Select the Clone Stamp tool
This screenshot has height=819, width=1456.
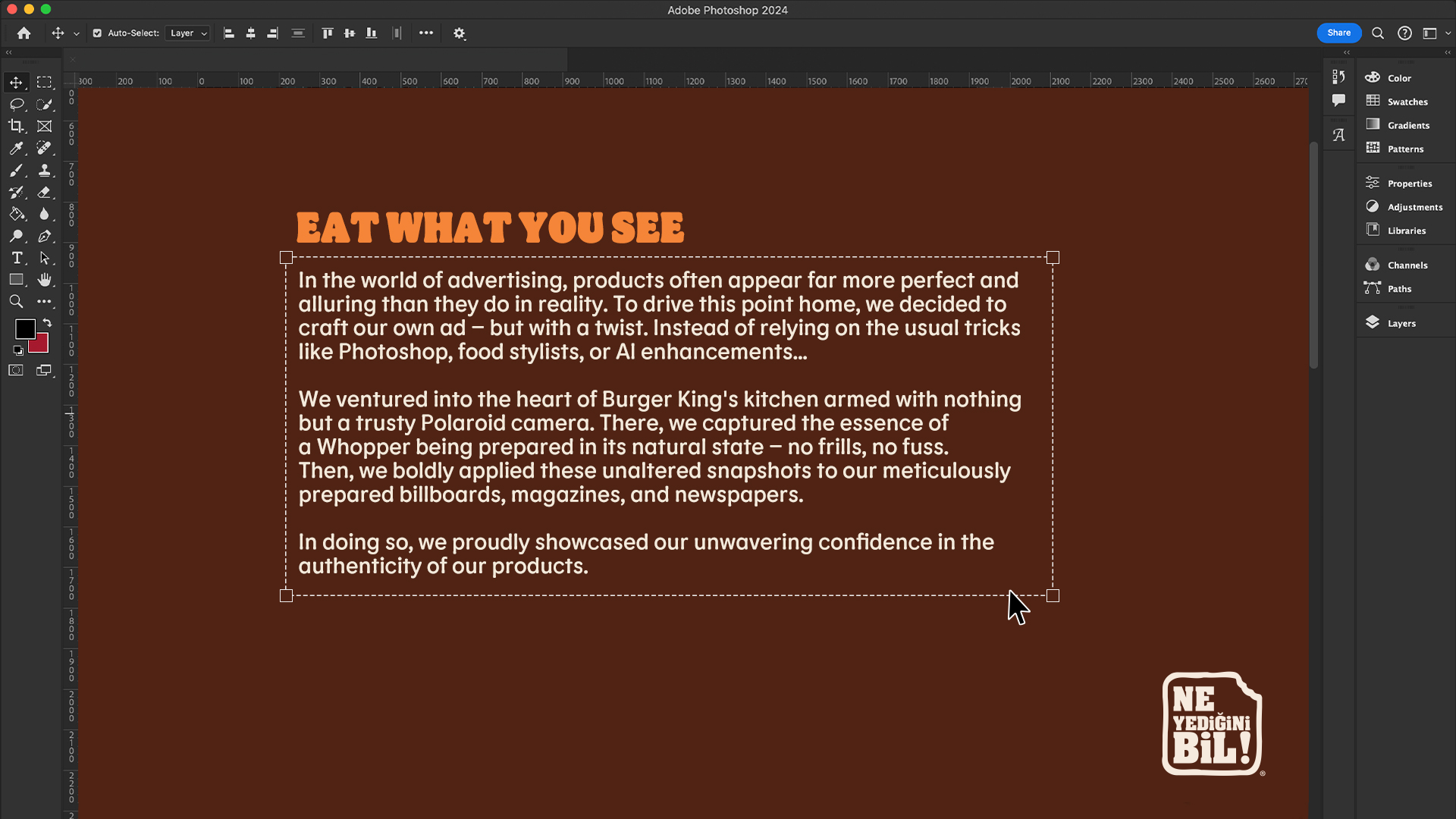click(x=45, y=170)
